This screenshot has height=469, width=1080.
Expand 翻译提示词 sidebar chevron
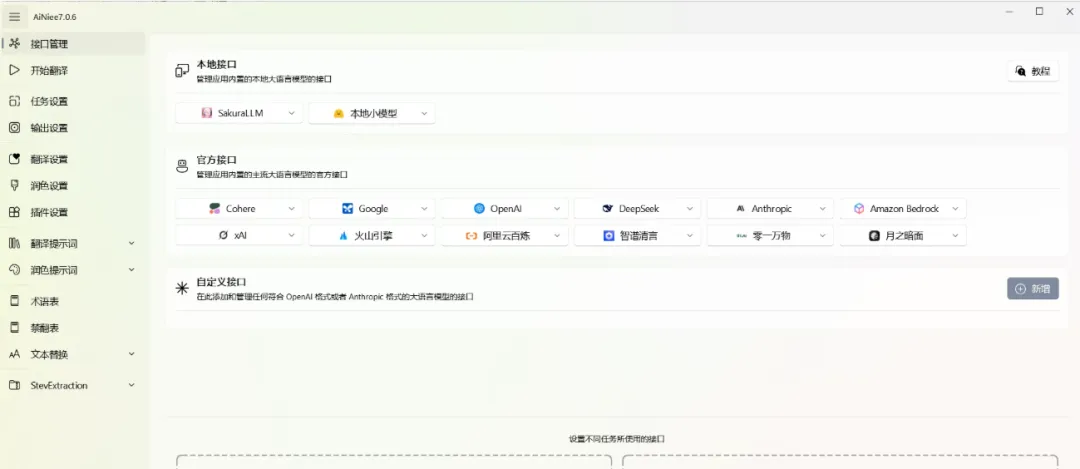[x=132, y=243]
